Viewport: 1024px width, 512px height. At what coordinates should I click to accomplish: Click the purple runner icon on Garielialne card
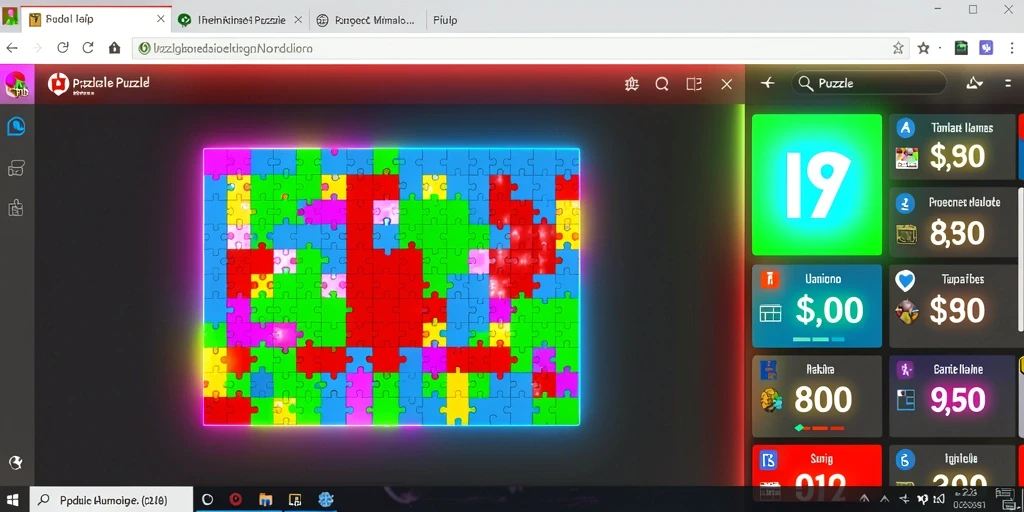[906, 370]
